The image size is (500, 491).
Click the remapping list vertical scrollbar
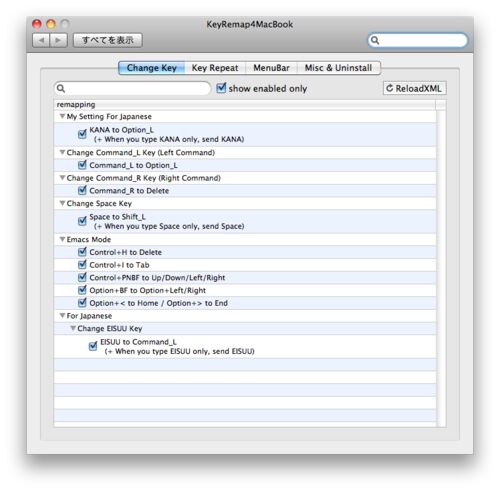(441, 268)
